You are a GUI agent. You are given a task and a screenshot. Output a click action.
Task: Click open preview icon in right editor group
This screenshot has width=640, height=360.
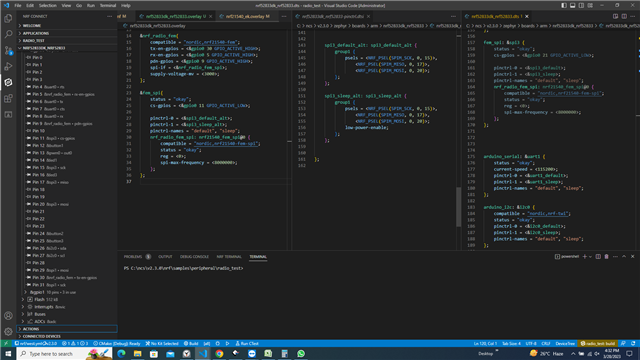coord(615,16)
